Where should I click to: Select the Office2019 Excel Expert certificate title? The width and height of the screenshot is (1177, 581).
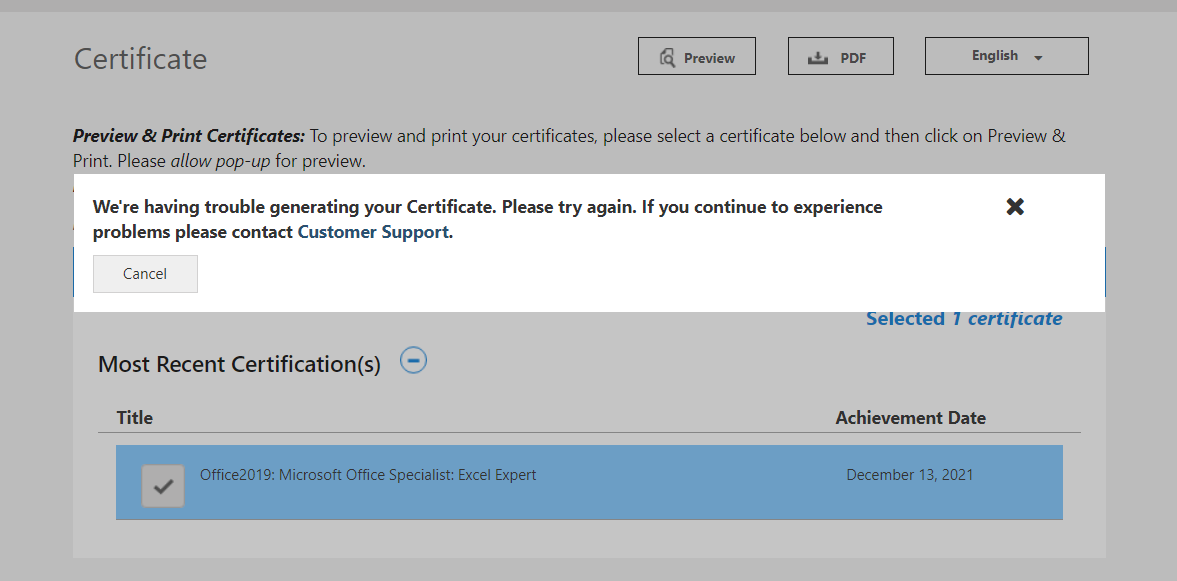368,474
